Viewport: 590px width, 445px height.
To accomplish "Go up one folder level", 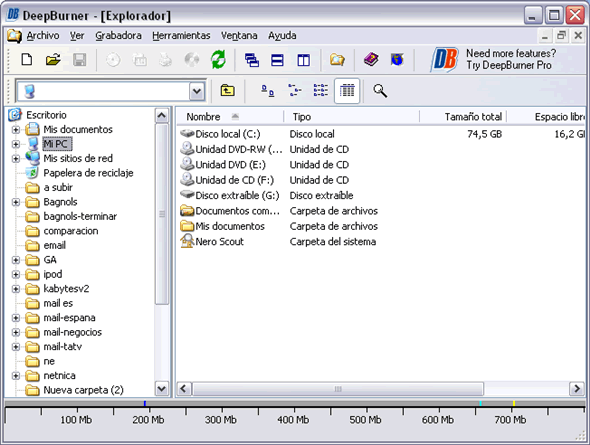I will [x=227, y=90].
